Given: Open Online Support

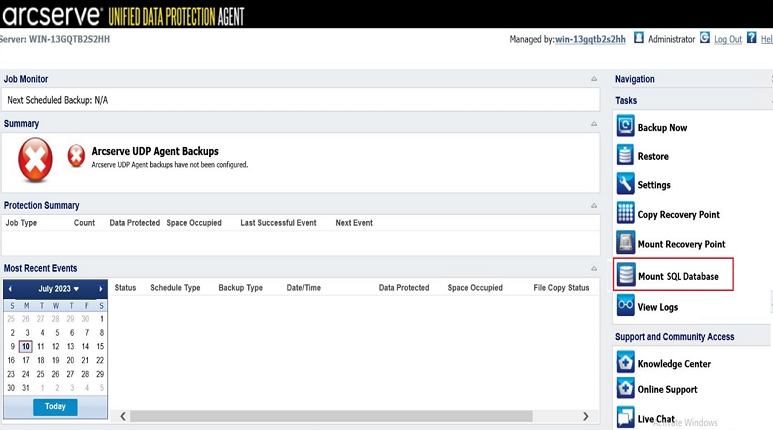Looking at the screenshot, I should pyautogui.click(x=668, y=390).
